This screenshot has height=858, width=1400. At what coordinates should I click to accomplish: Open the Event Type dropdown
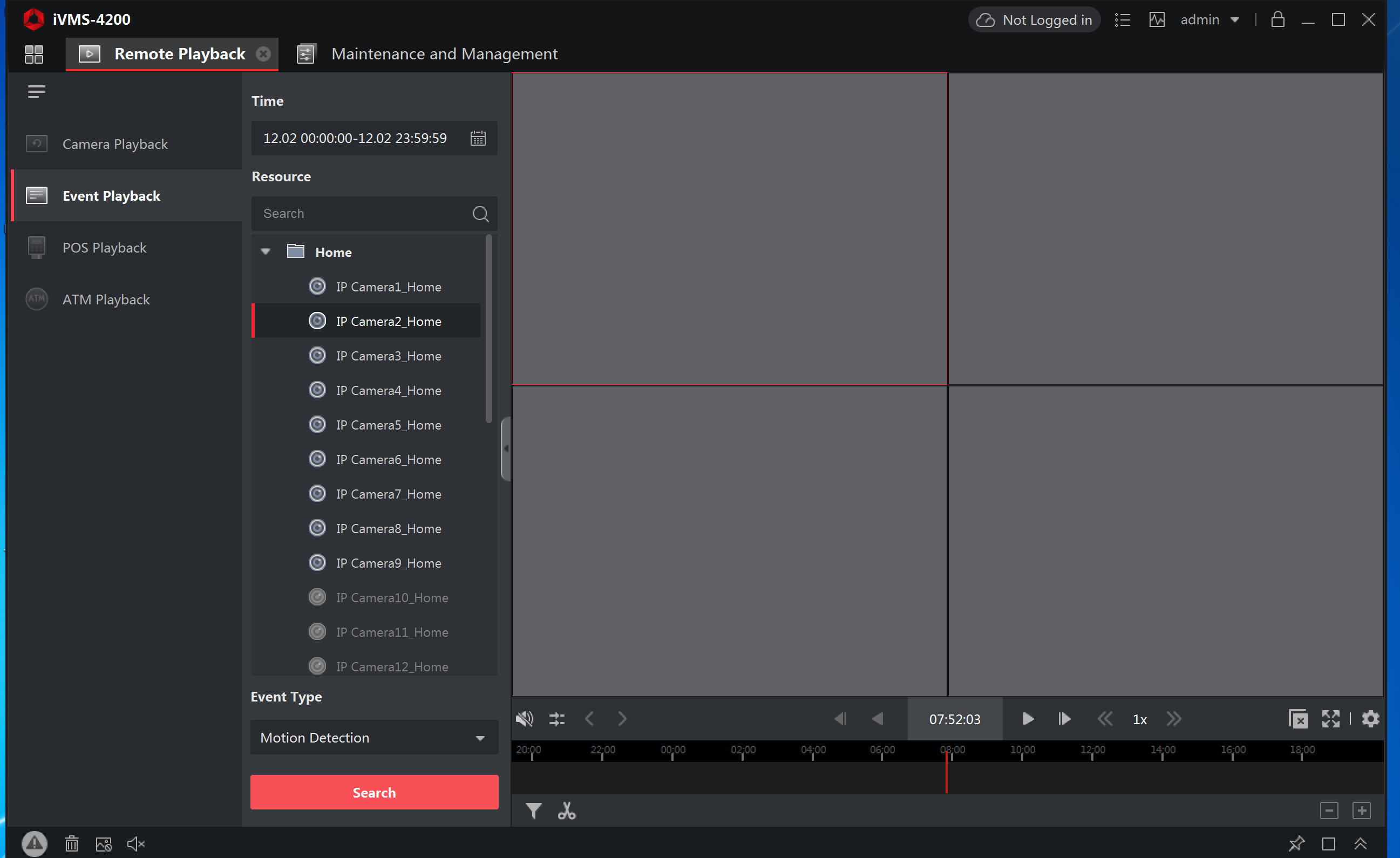pyautogui.click(x=480, y=738)
